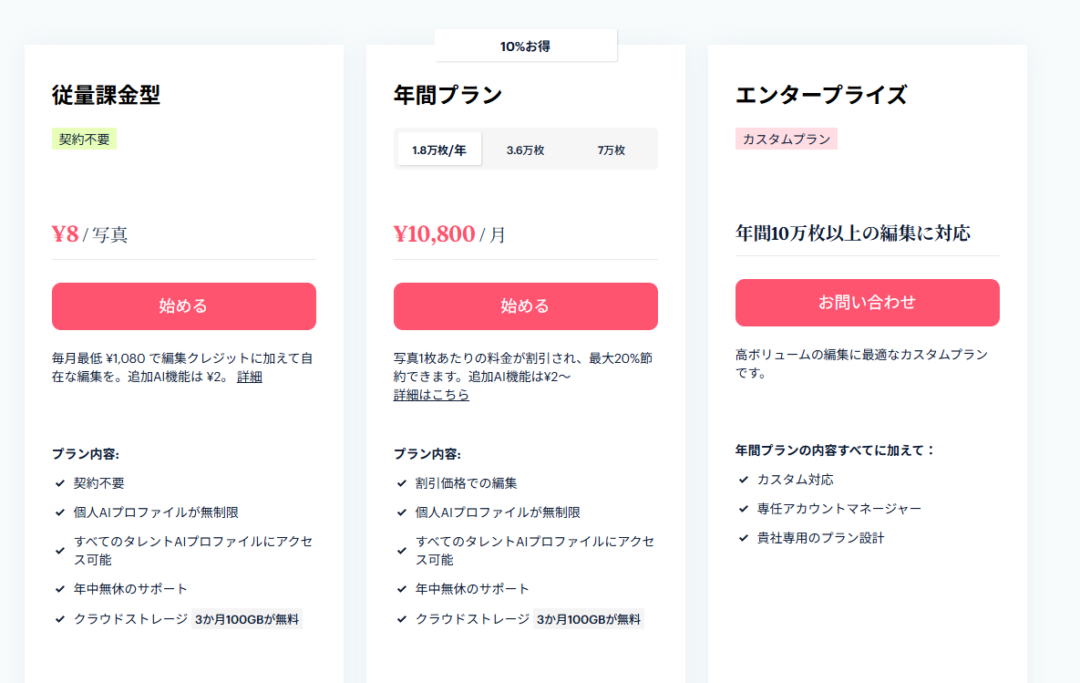Click the 3か月100GBが無料 tag in annual plan
Image resolution: width=1080 pixels, height=683 pixels.
point(588,619)
